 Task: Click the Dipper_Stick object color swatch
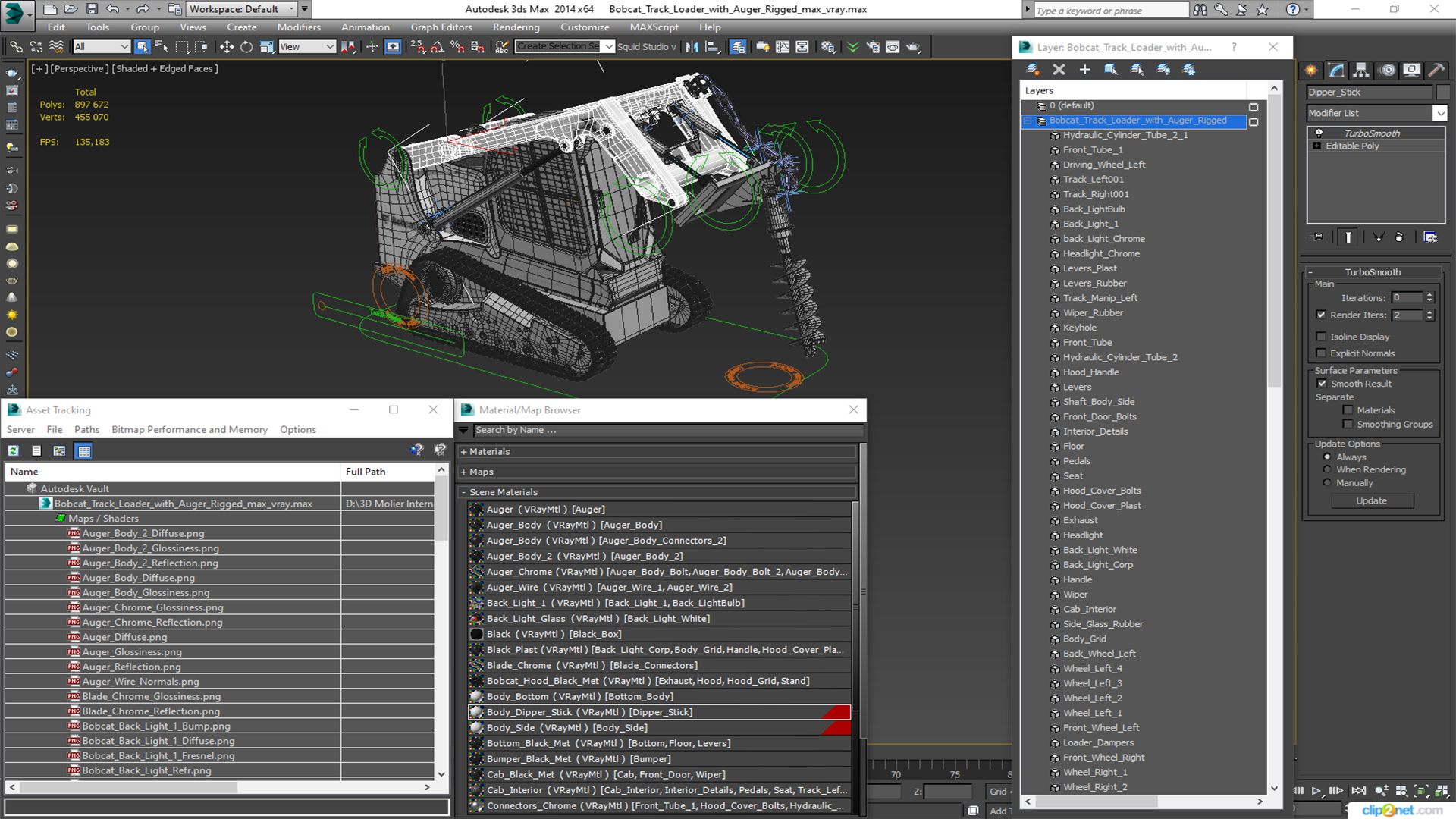[x=1442, y=93]
